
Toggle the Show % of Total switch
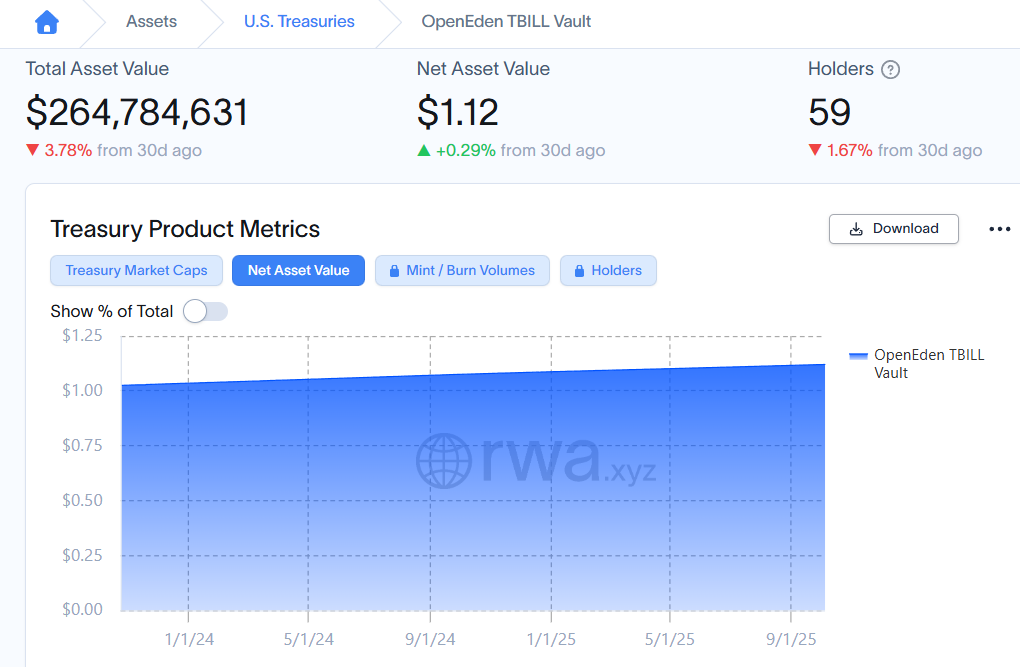(205, 311)
